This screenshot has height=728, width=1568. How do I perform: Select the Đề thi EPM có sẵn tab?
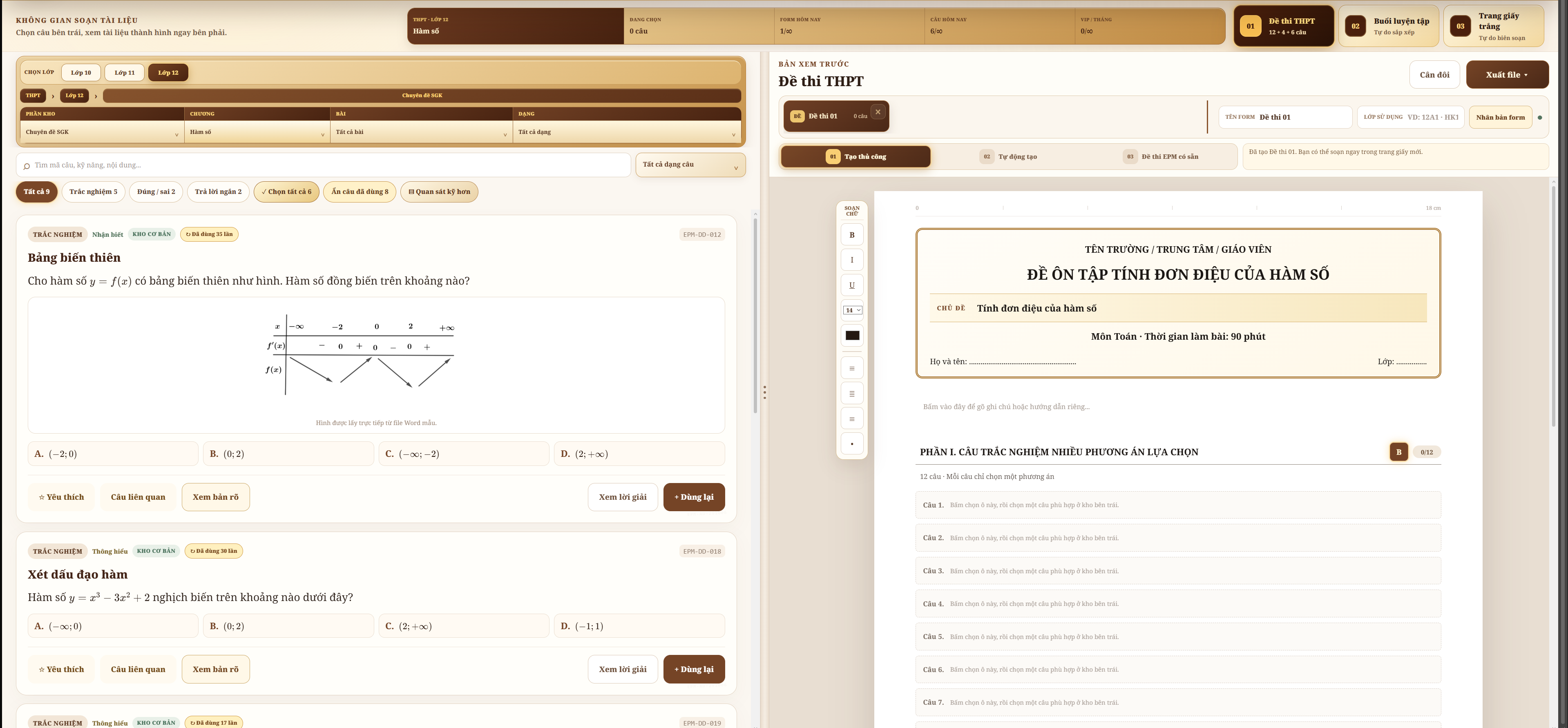tap(1160, 156)
